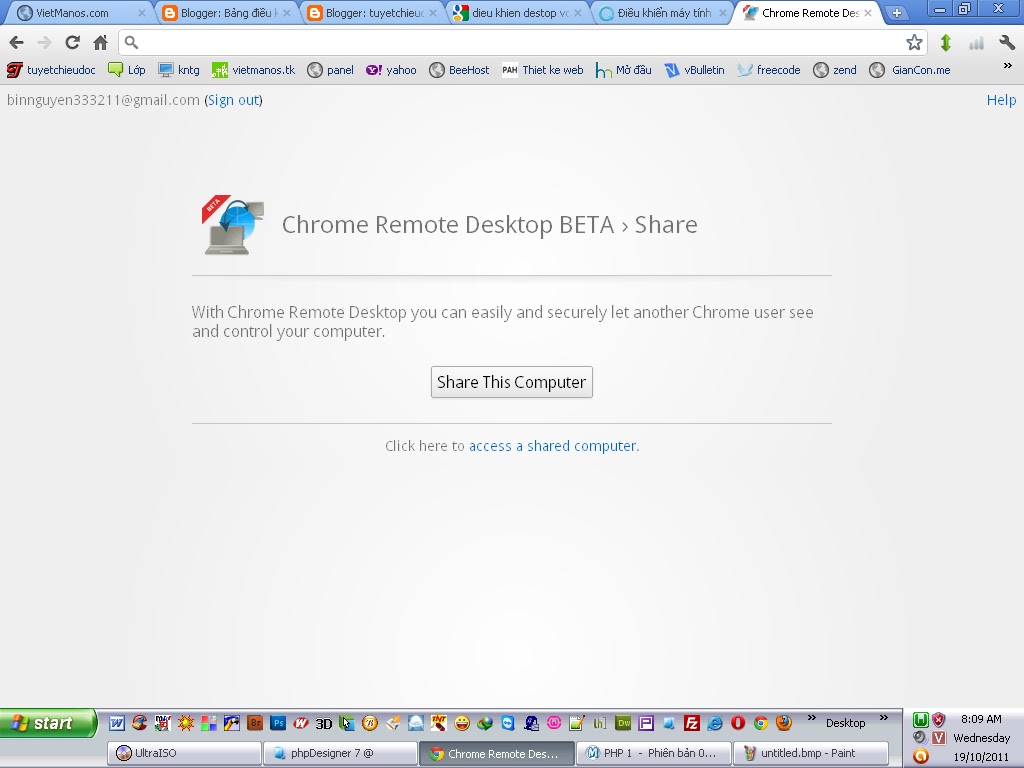
Task: Launch FileZilla from quick launch
Action: click(x=692, y=723)
